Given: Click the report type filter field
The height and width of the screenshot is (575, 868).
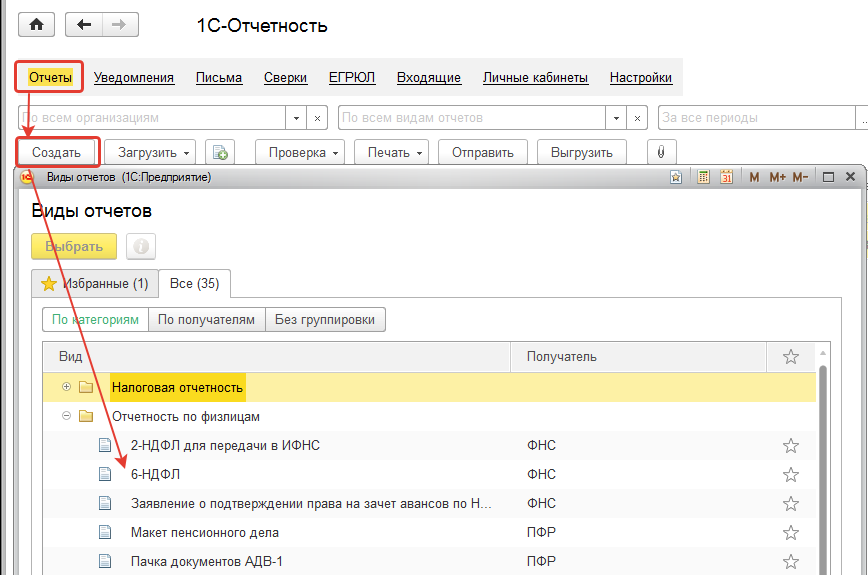Looking at the screenshot, I should tap(472, 118).
